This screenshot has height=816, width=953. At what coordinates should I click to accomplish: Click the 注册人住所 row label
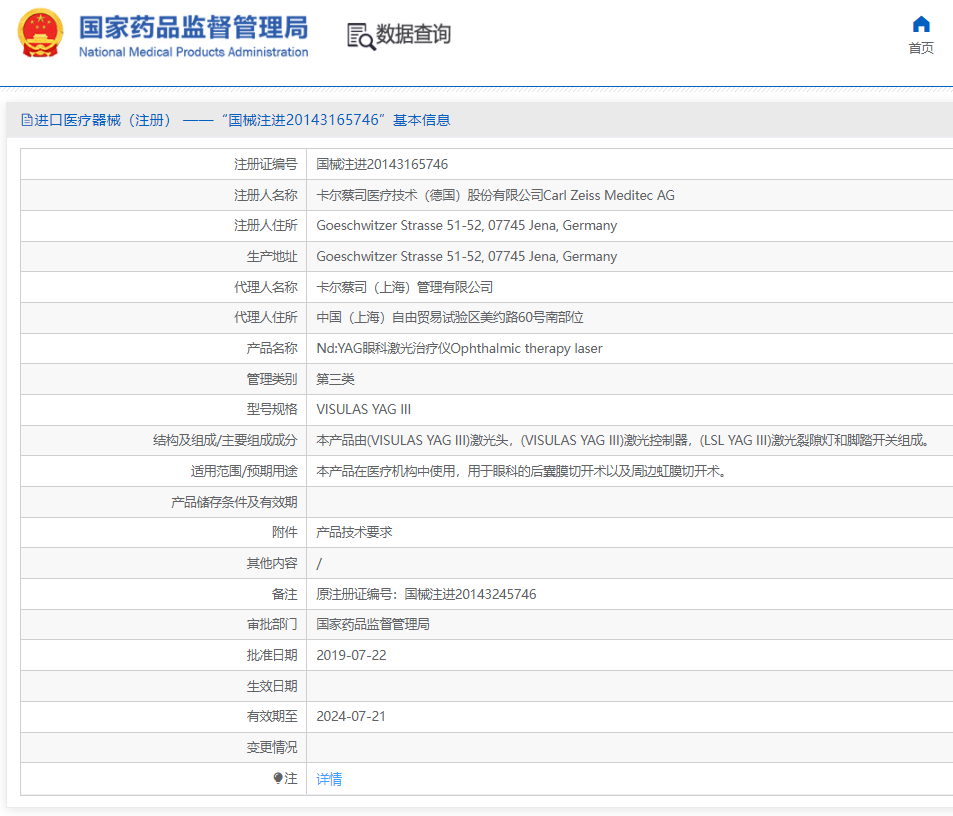pos(266,225)
